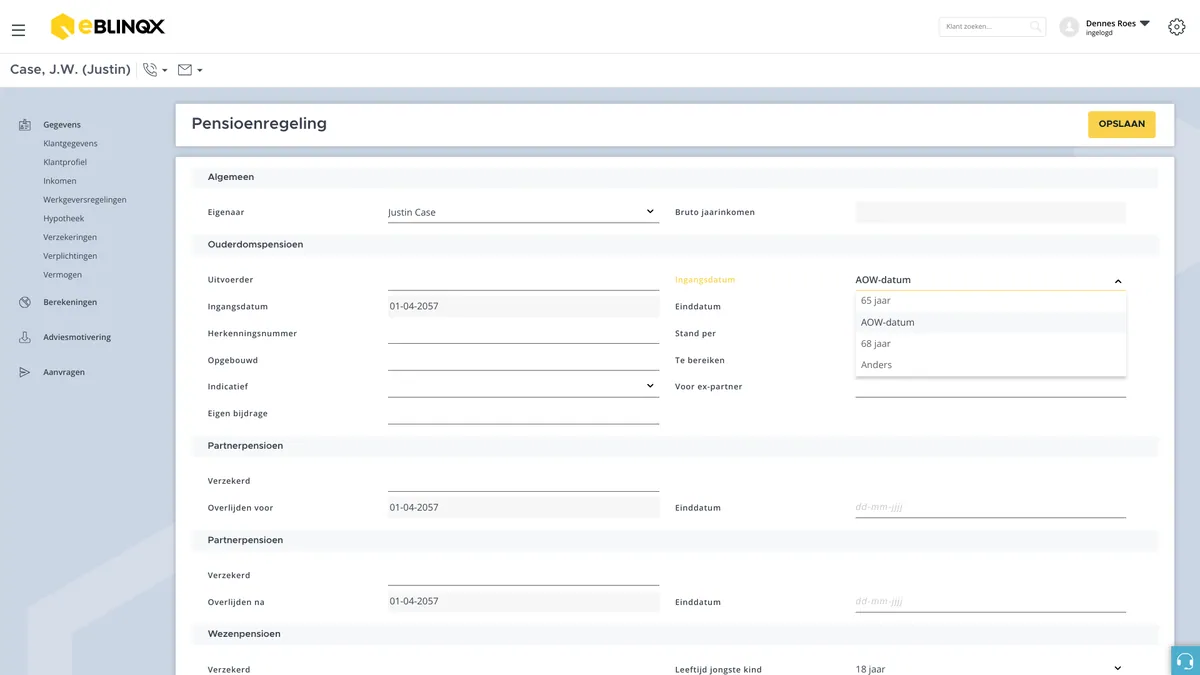Click the Eigen bijdrage input field

point(523,413)
